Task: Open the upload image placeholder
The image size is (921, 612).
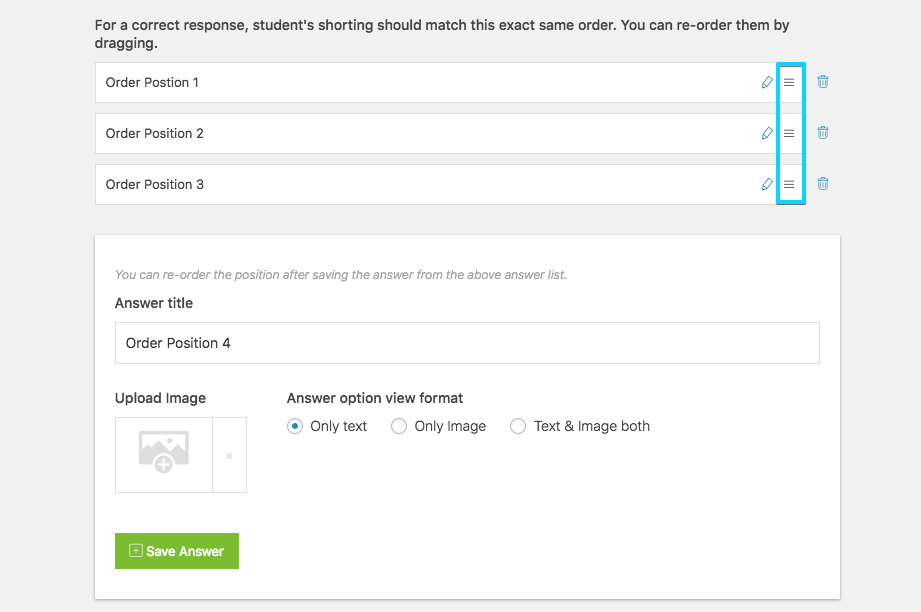Action: pyautogui.click(x=164, y=455)
